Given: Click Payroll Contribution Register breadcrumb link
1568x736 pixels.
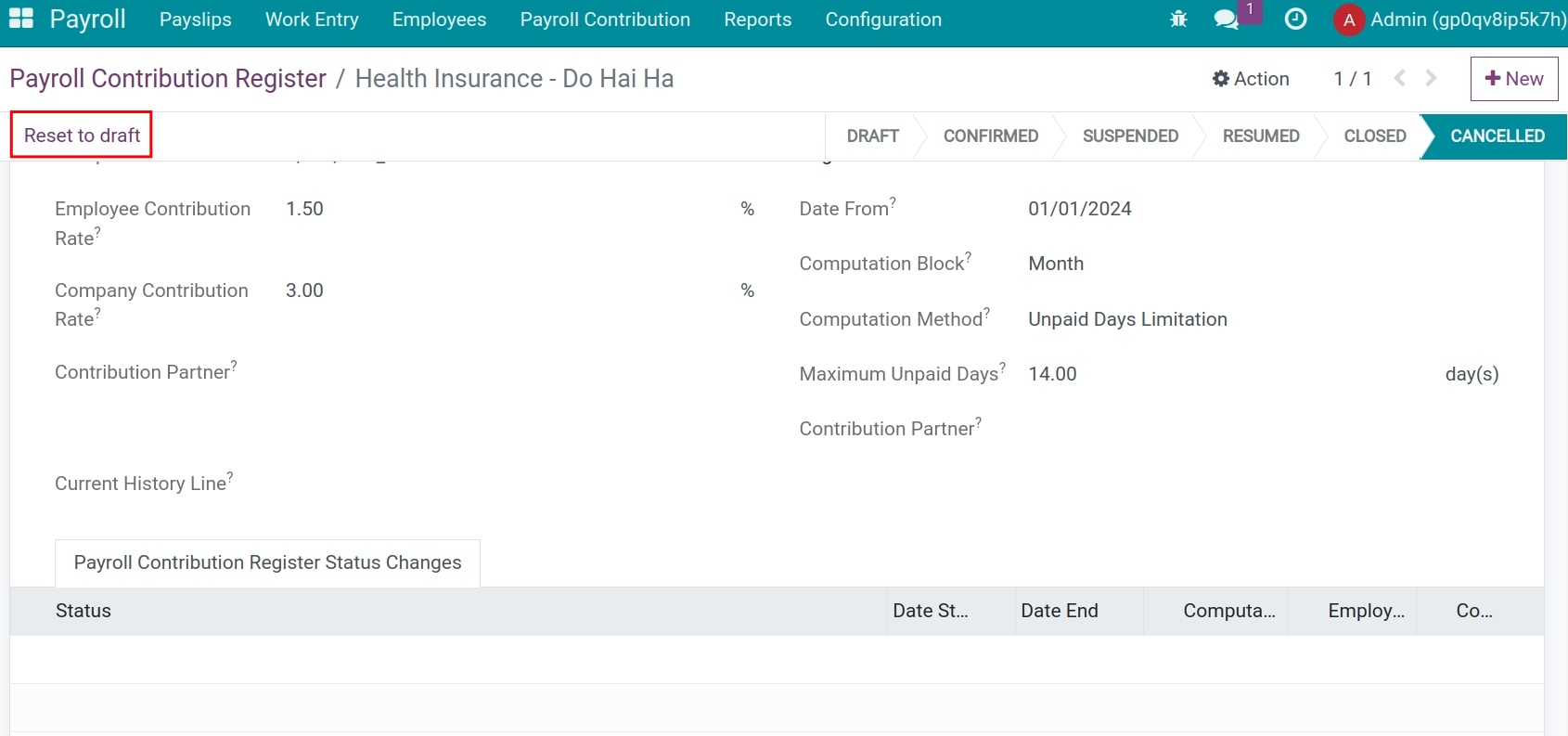Looking at the screenshot, I should coord(168,79).
